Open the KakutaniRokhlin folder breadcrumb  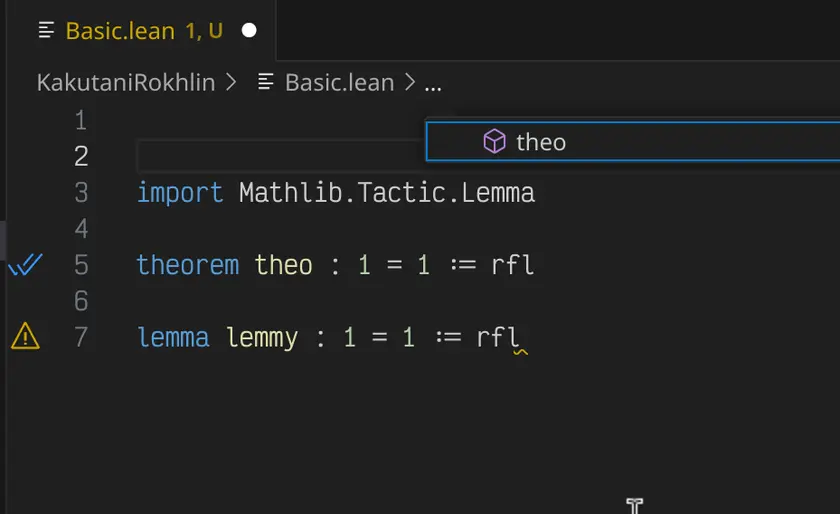tap(126, 83)
